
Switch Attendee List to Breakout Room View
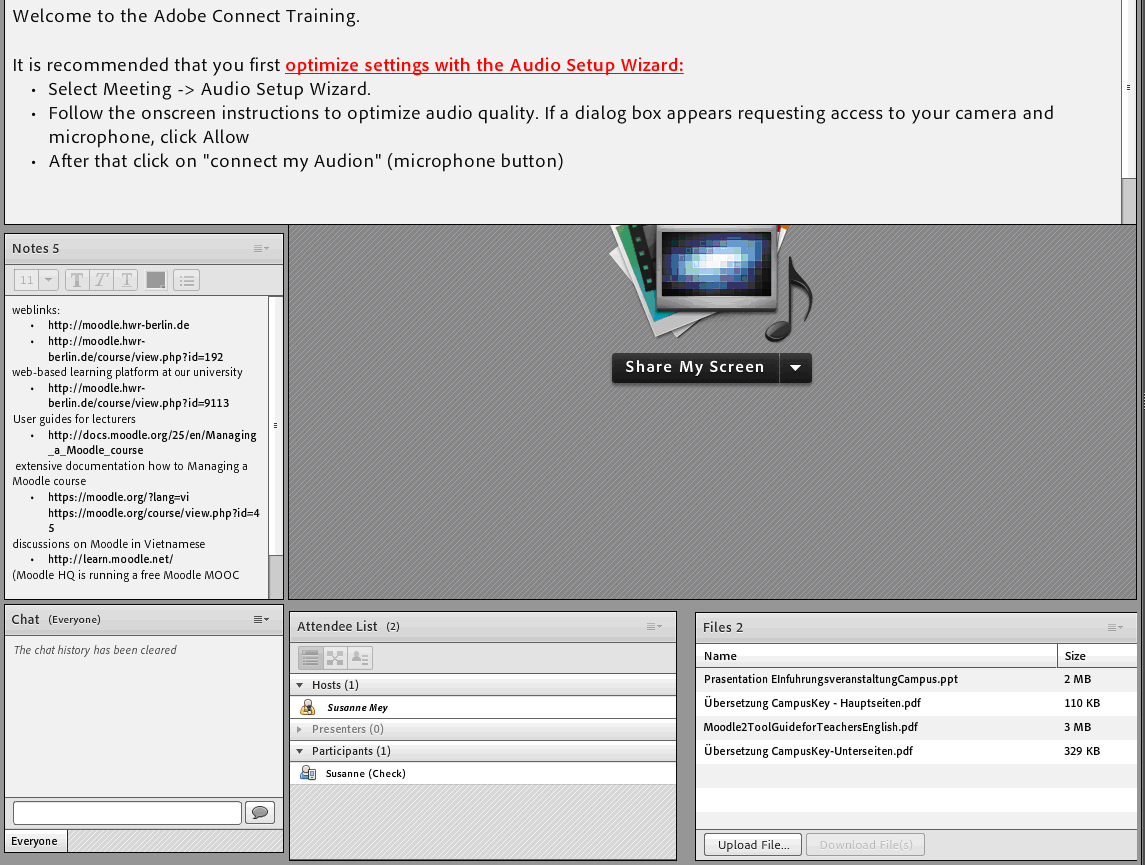tap(335, 658)
